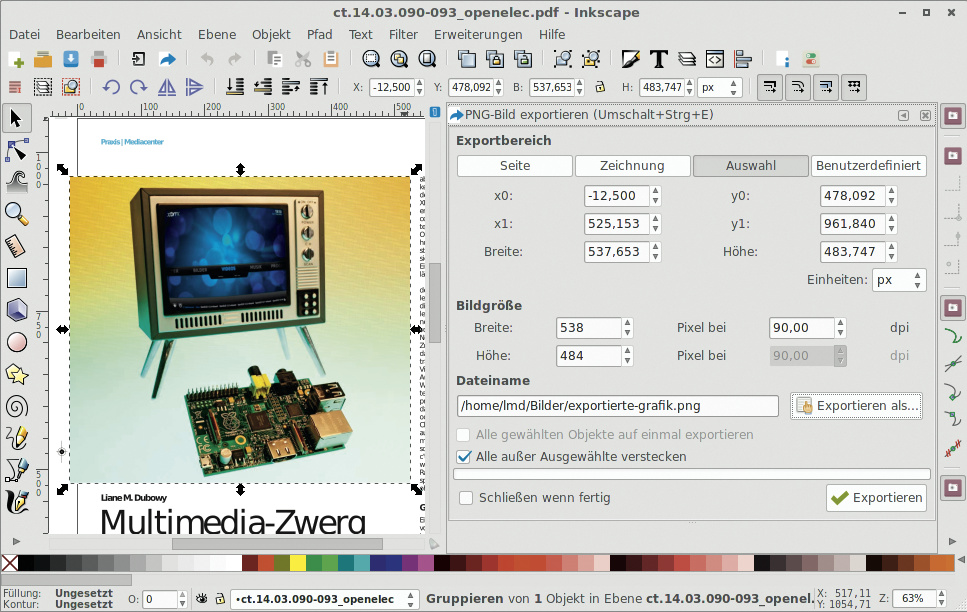Flip selection horizontally
The image size is (967, 612).
(x=167, y=87)
